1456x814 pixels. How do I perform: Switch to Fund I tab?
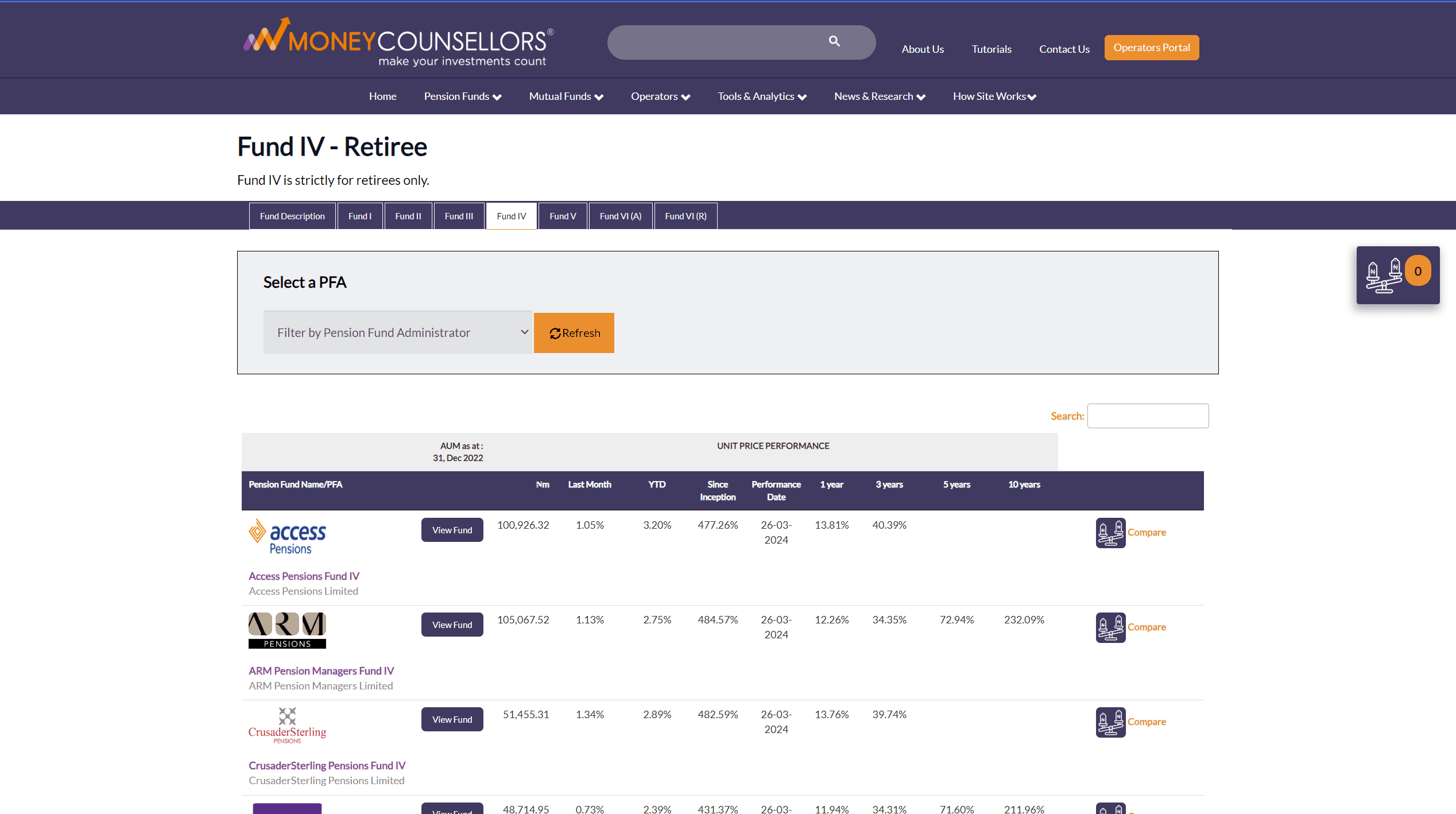(360, 216)
